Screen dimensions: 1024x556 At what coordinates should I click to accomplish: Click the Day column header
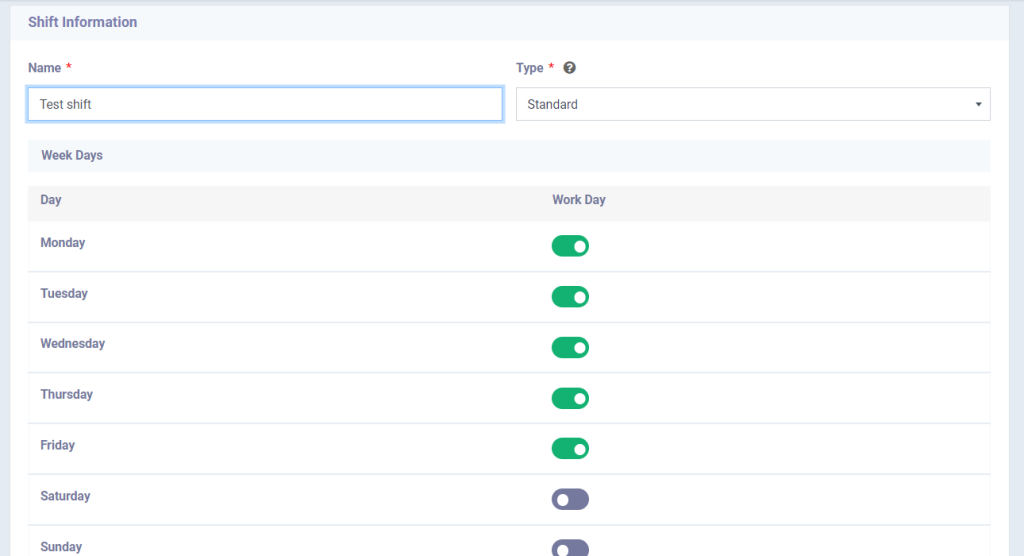click(51, 200)
